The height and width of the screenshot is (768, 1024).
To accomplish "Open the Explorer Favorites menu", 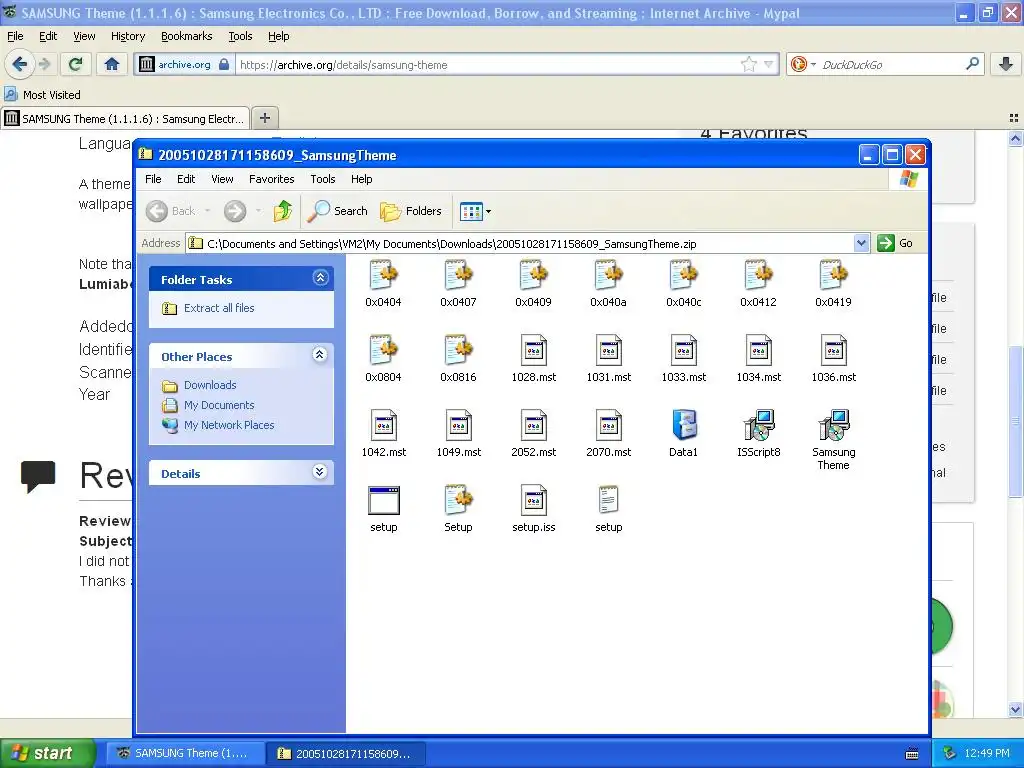I will point(272,179).
